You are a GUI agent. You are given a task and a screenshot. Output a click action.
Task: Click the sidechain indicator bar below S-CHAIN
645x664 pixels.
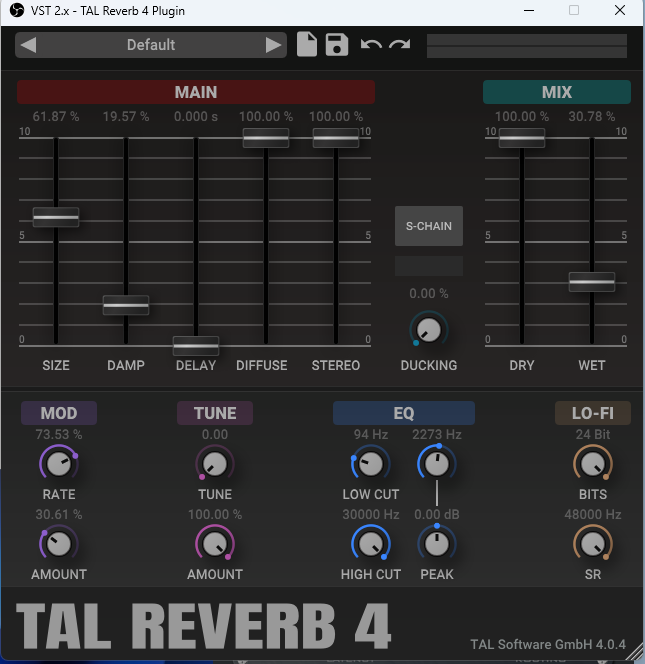tap(429, 266)
